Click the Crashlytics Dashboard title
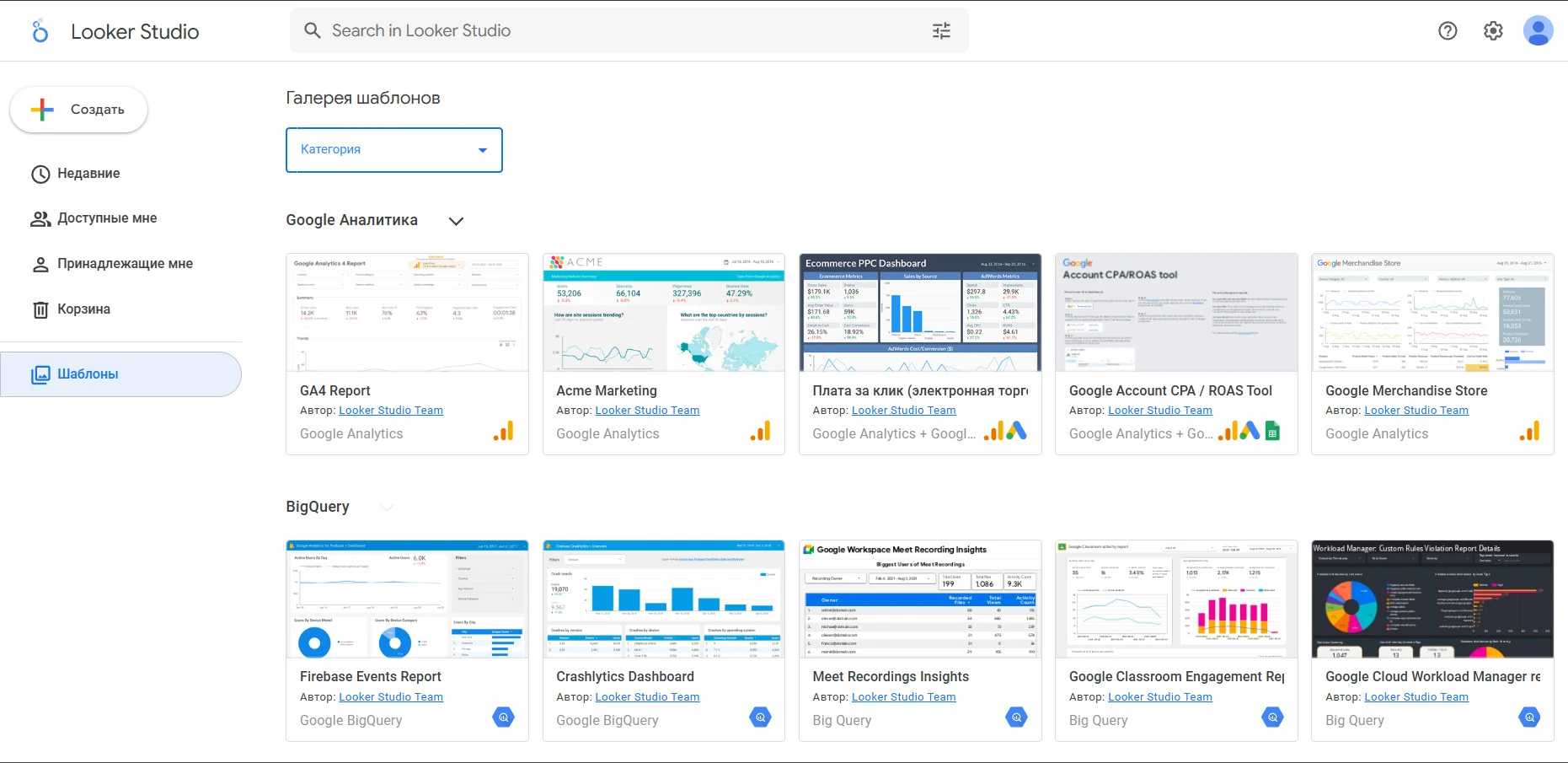This screenshot has height=763, width=1568. 625,677
